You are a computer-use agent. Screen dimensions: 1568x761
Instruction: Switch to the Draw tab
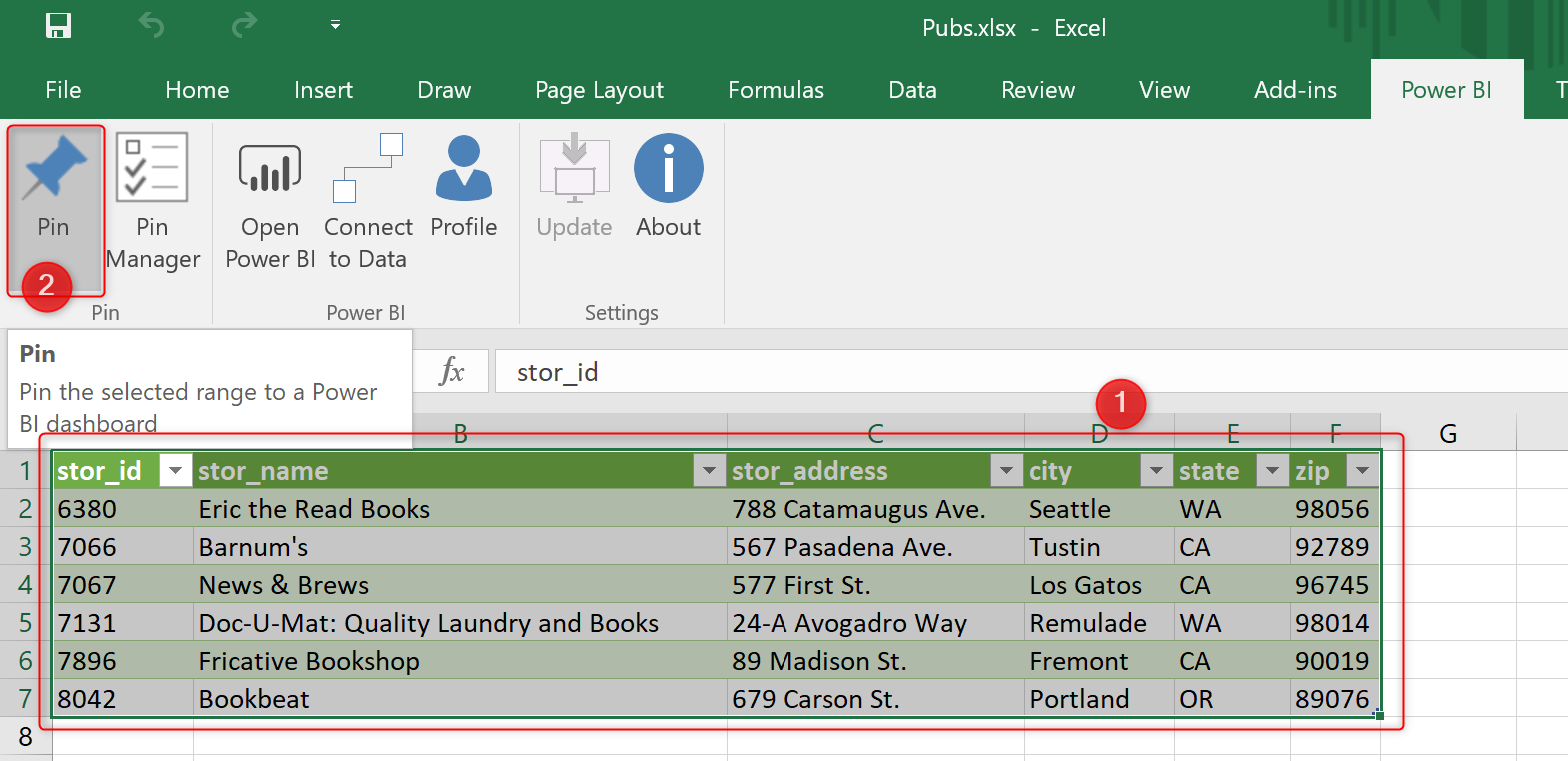[x=444, y=90]
